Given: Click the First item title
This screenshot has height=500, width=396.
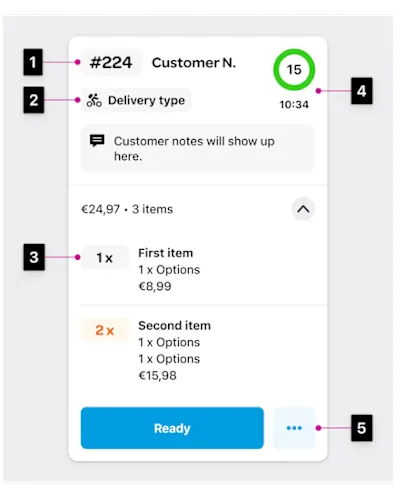Looking at the screenshot, I should point(166,253).
